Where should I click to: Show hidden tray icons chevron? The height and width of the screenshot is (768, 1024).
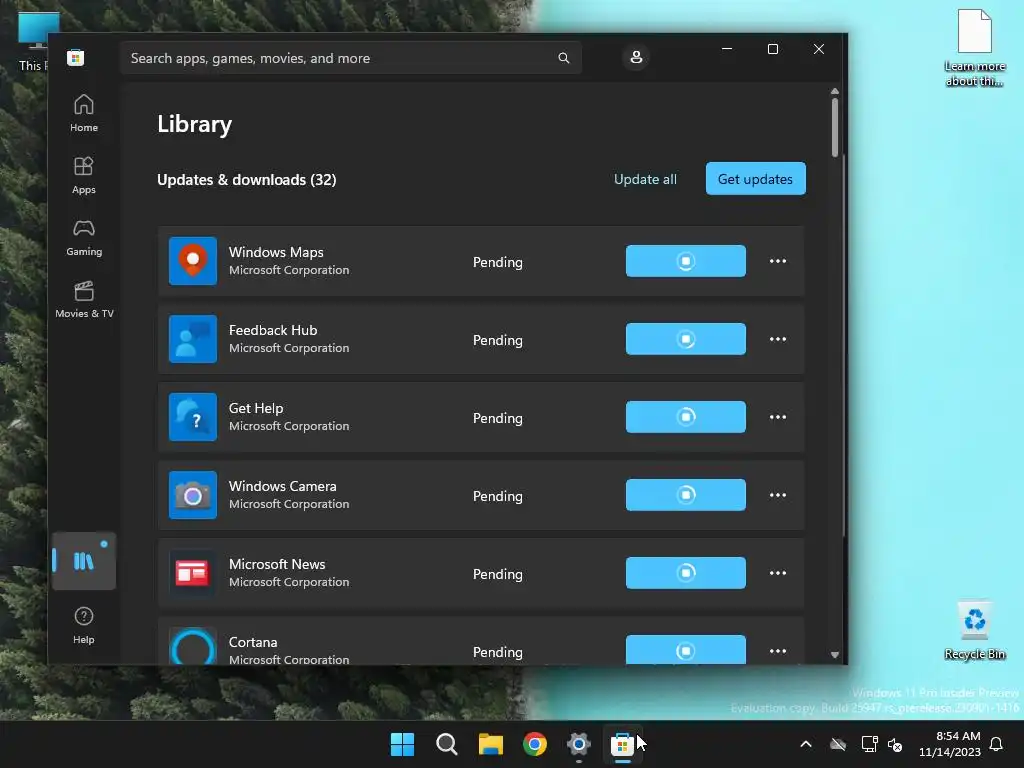pos(806,744)
